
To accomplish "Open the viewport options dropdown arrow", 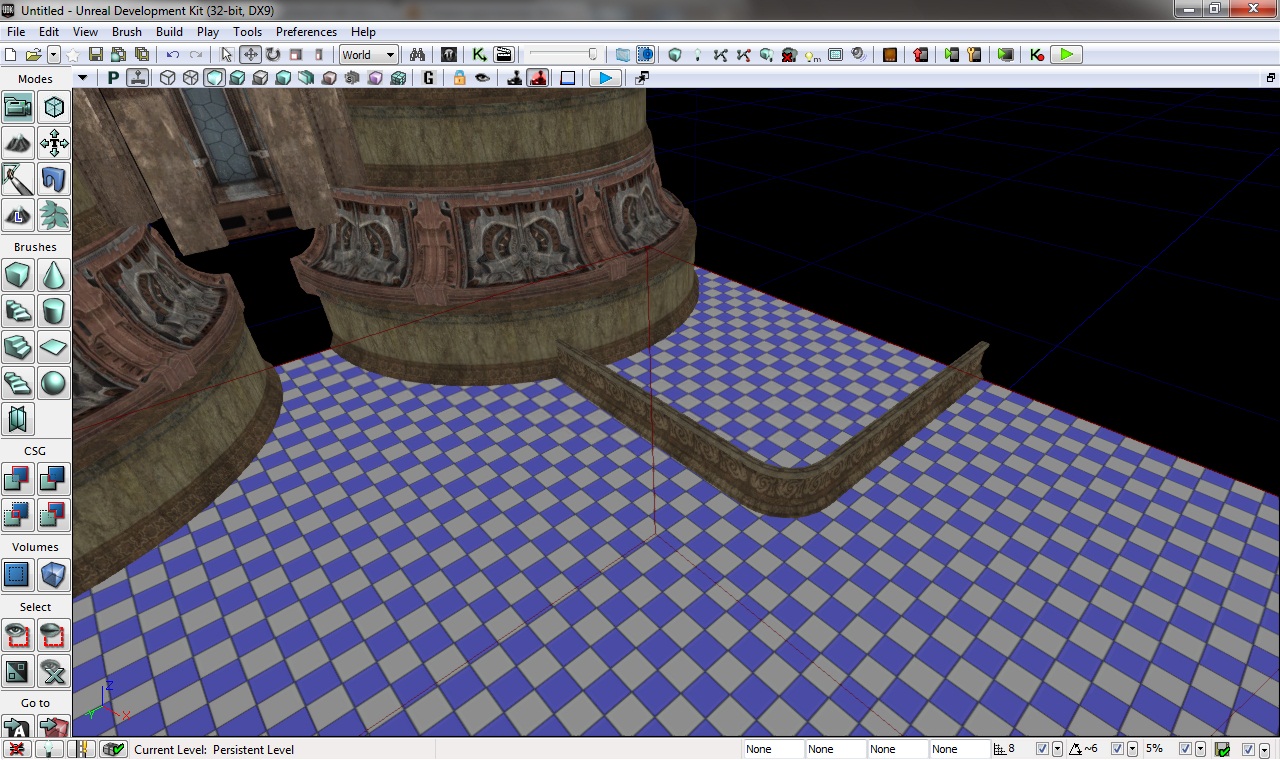I will (83, 78).
